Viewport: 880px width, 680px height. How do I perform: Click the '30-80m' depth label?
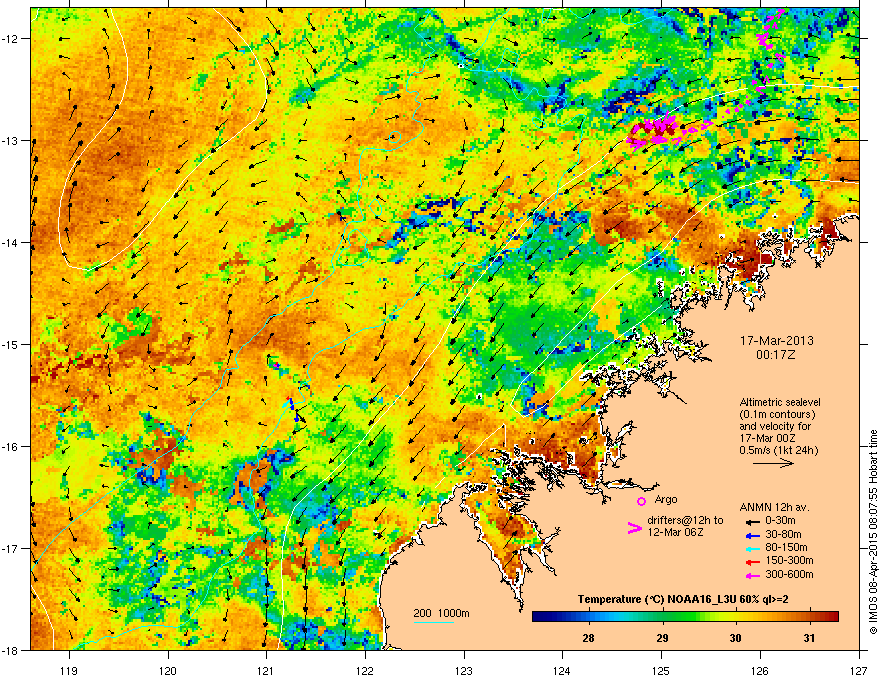tap(783, 534)
